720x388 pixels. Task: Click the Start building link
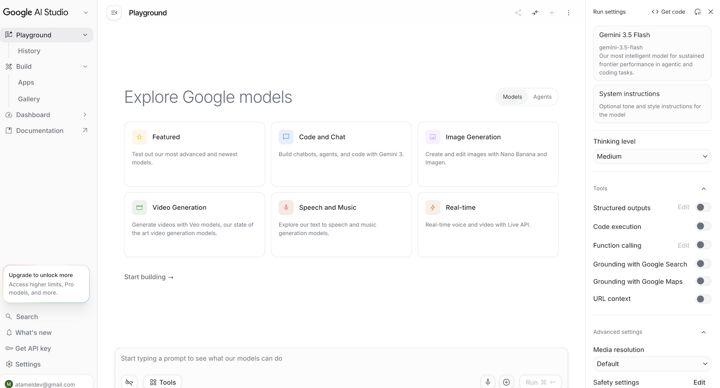point(149,277)
